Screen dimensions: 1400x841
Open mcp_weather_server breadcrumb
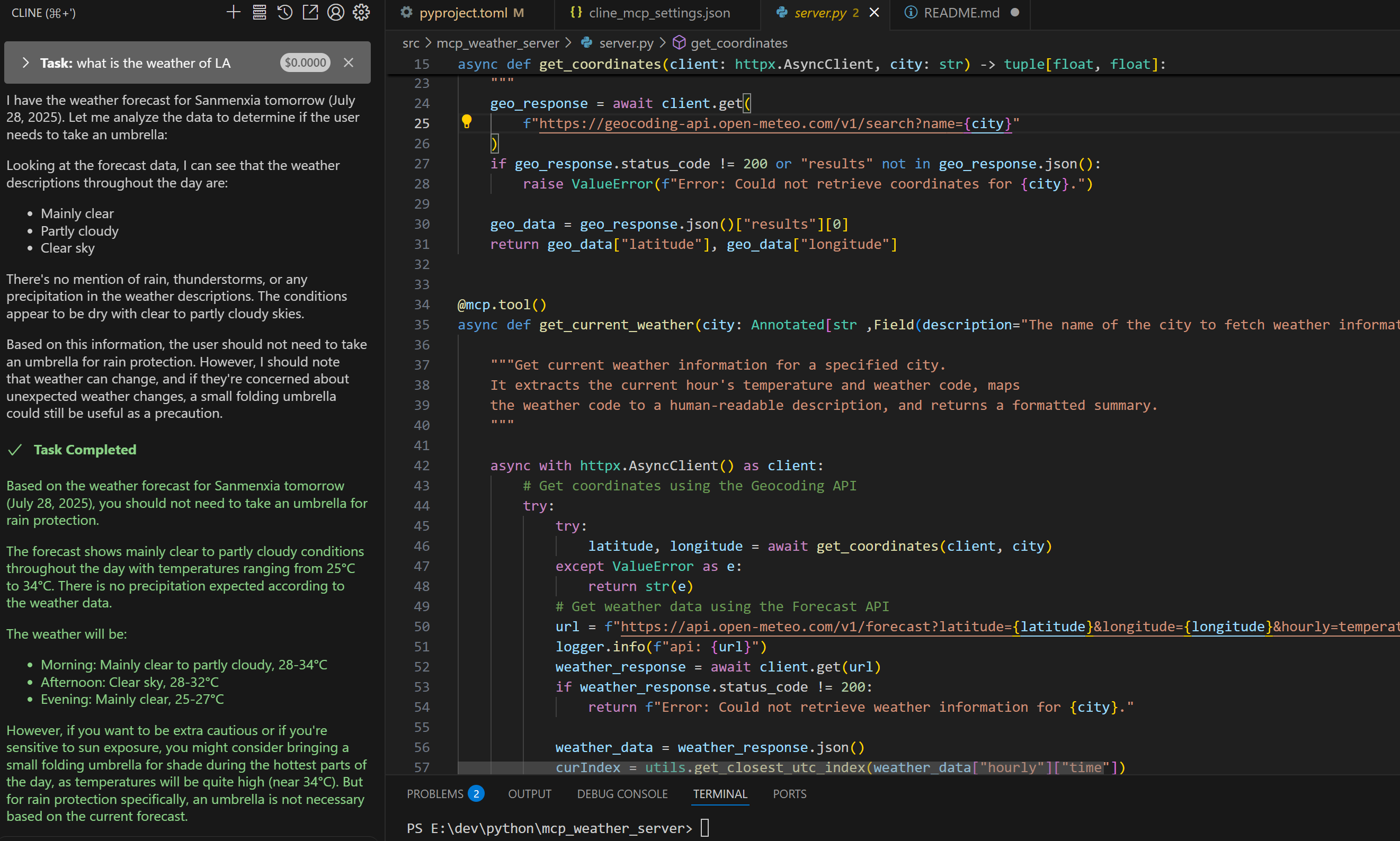497,43
